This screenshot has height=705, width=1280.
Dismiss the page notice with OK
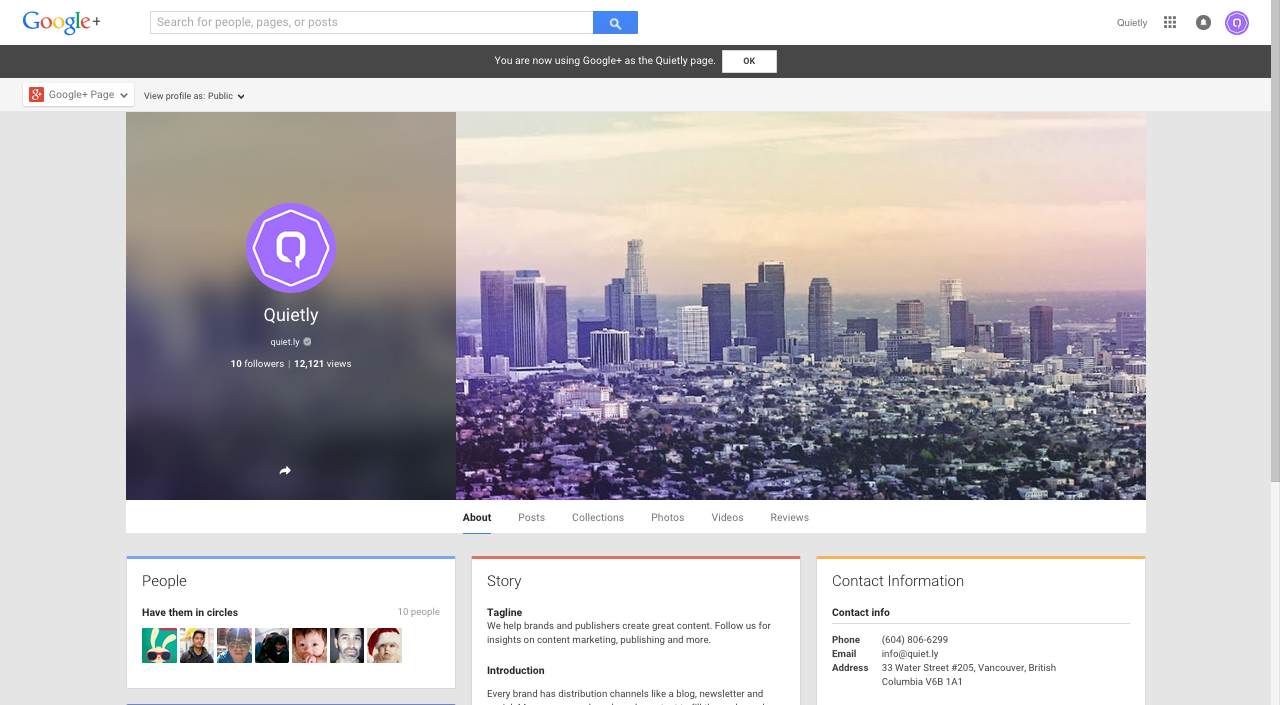point(749,61)
